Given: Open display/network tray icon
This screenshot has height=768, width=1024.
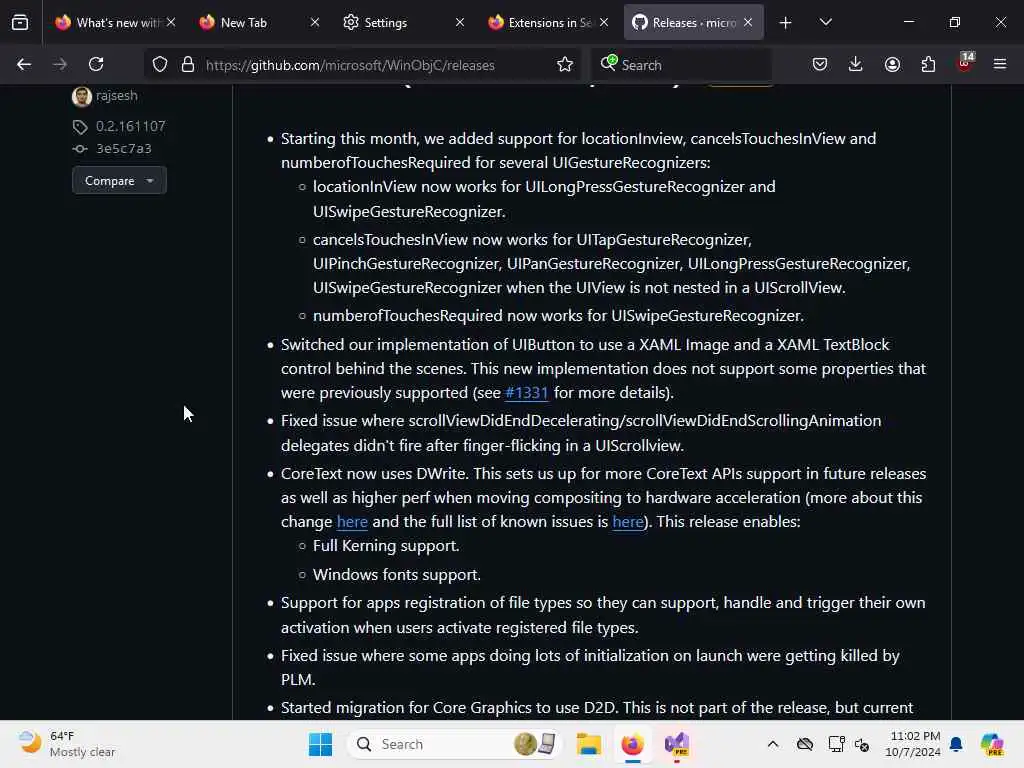Looking at the screenshot, I should coord(836,744).
